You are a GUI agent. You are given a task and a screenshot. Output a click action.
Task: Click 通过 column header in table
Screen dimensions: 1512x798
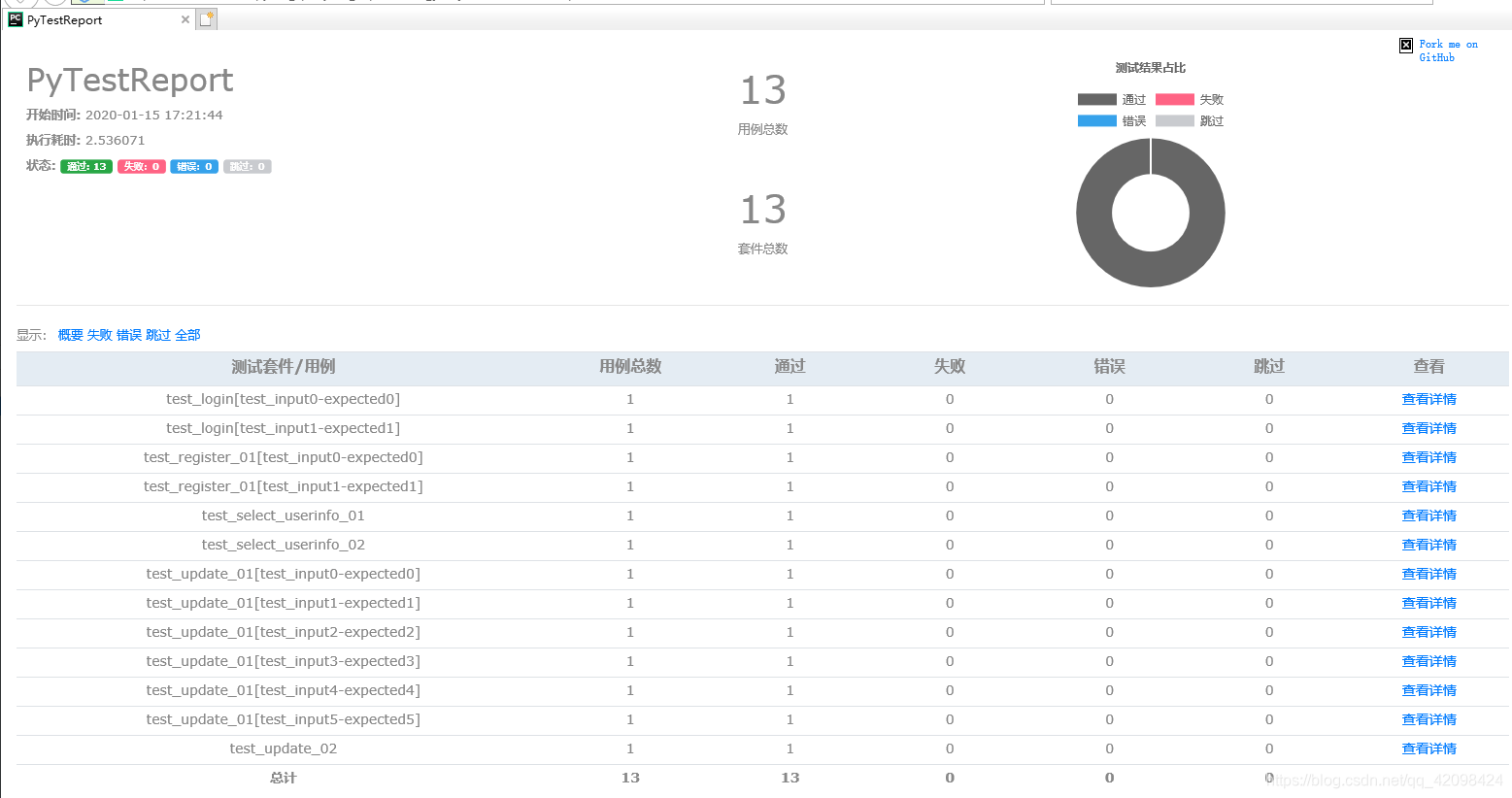click(x=790, y=367)
